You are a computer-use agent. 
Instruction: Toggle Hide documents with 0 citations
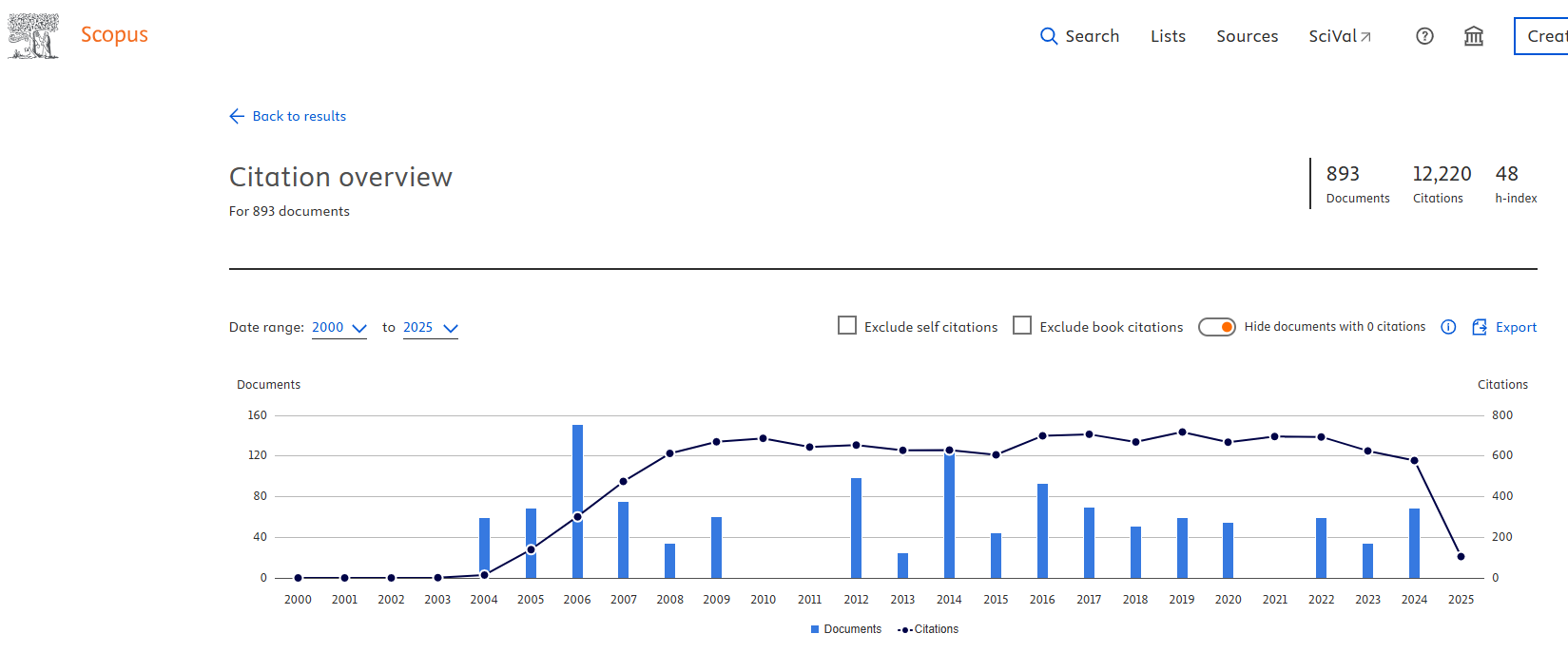click(1216, 327)
